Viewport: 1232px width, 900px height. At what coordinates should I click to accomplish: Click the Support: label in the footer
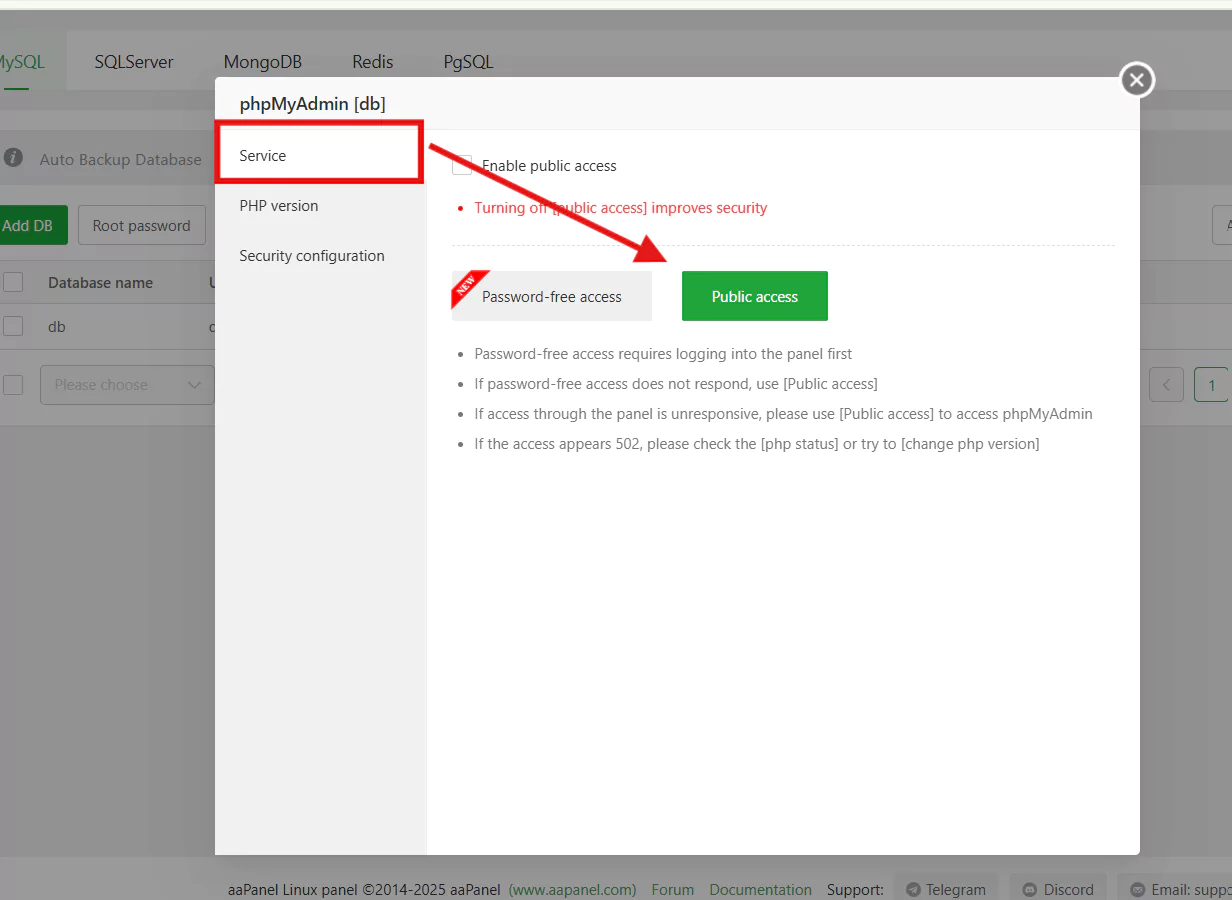(x=855, y=889)
